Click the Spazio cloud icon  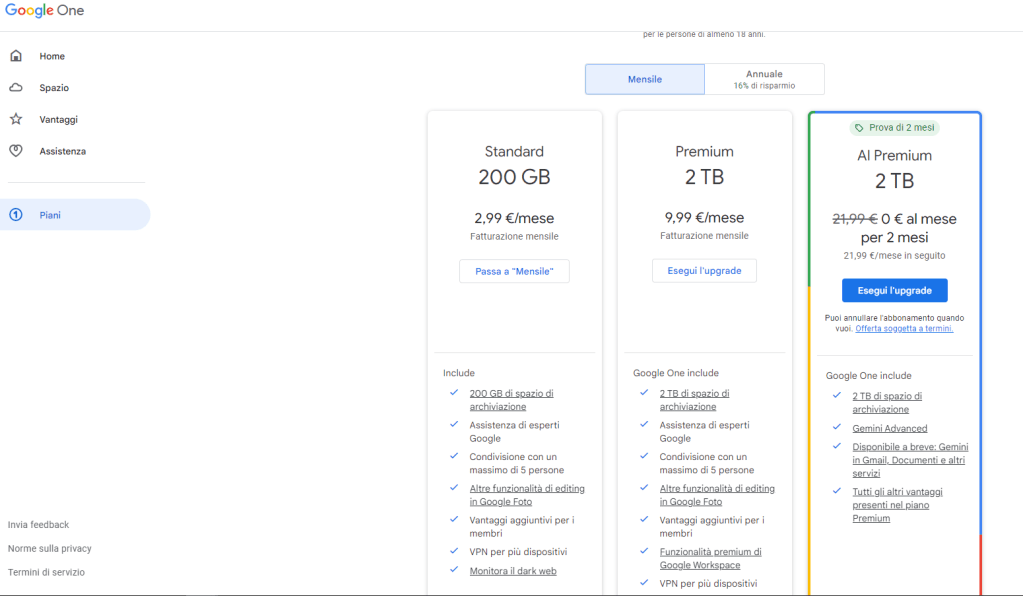point(16,88)
